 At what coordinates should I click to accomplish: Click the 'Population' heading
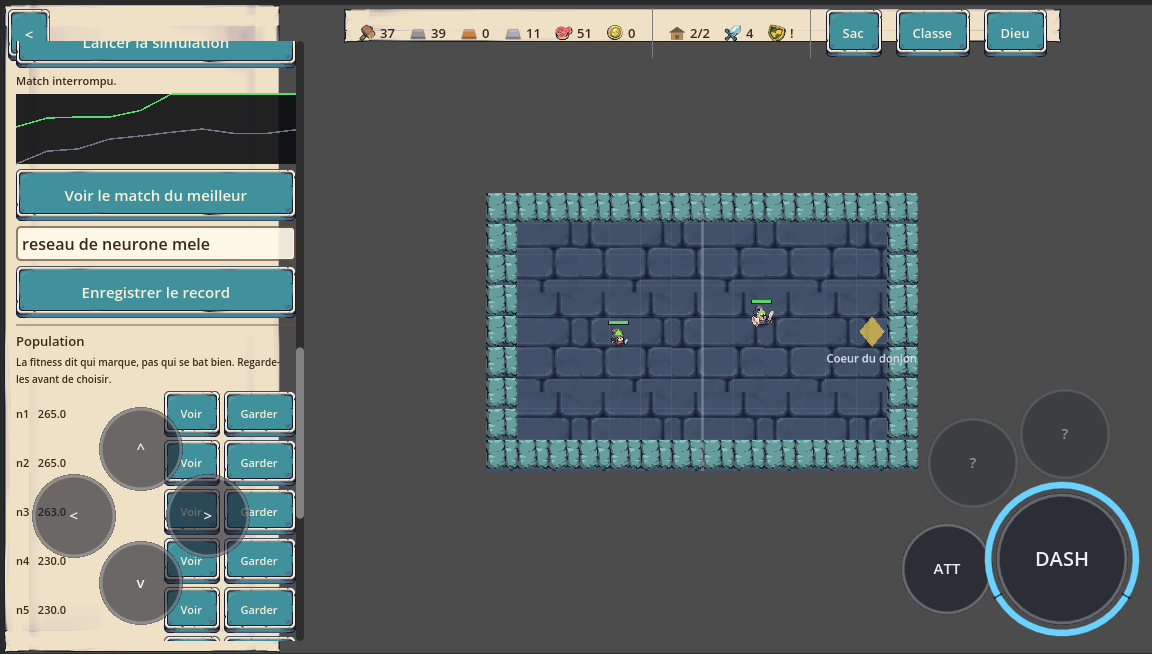point(50,341)
